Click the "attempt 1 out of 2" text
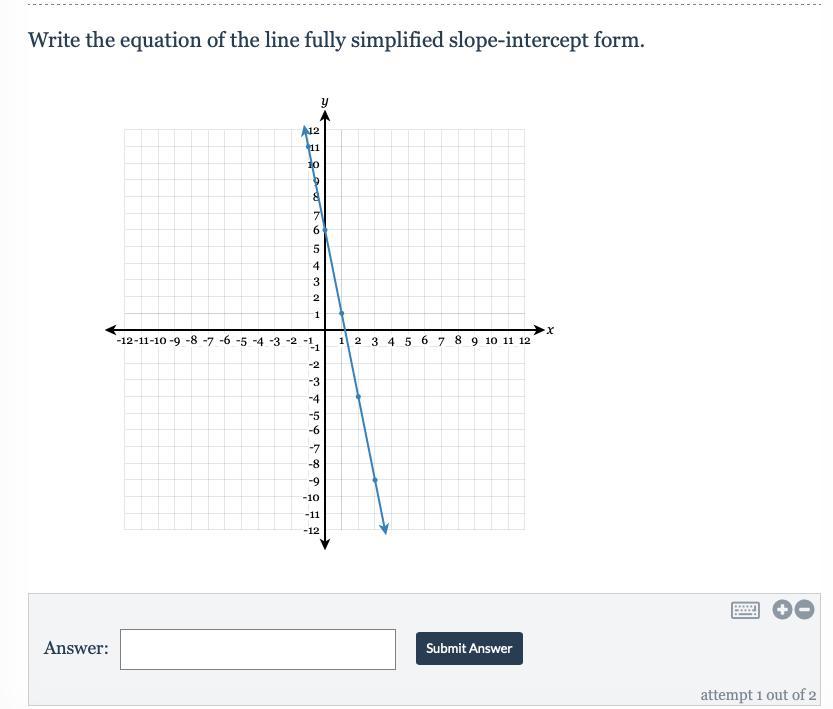The width and height of the screenshot is (833, 709). tap(758, 695)
